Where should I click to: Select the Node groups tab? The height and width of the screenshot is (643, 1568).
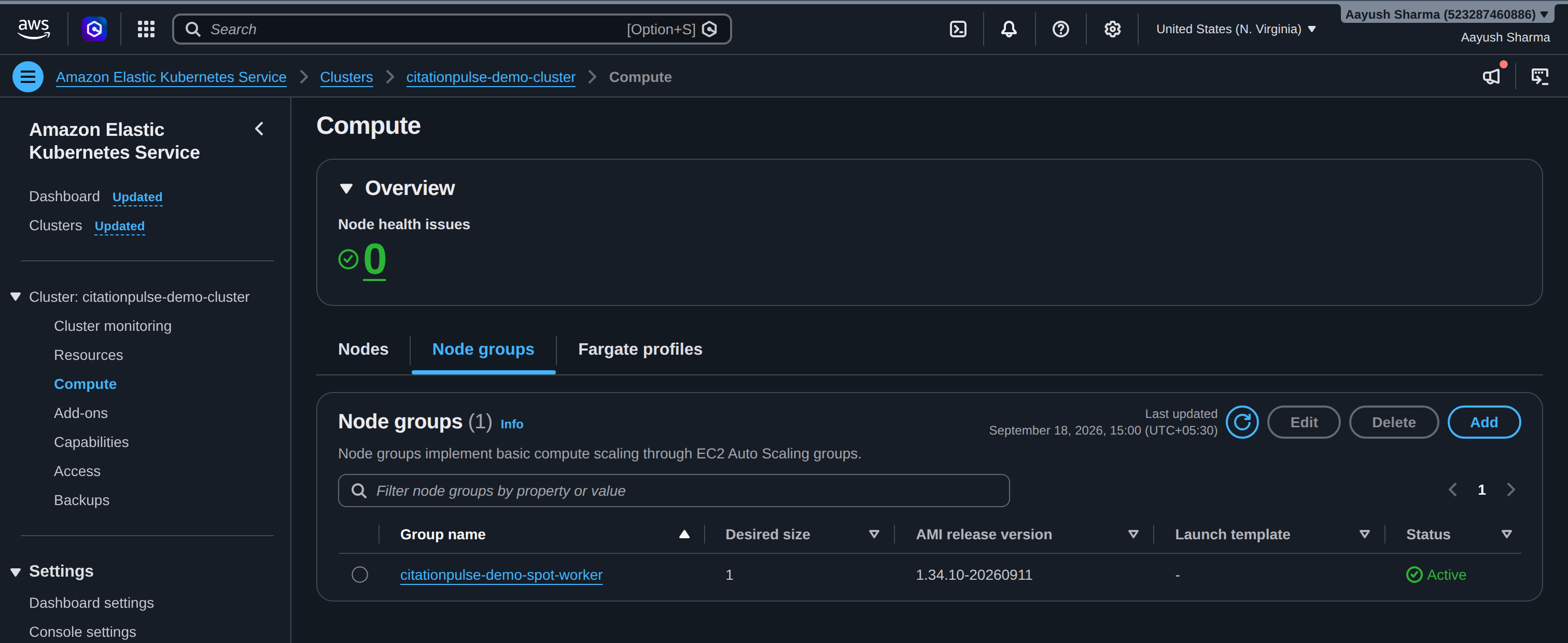click(x=483, y=349)
